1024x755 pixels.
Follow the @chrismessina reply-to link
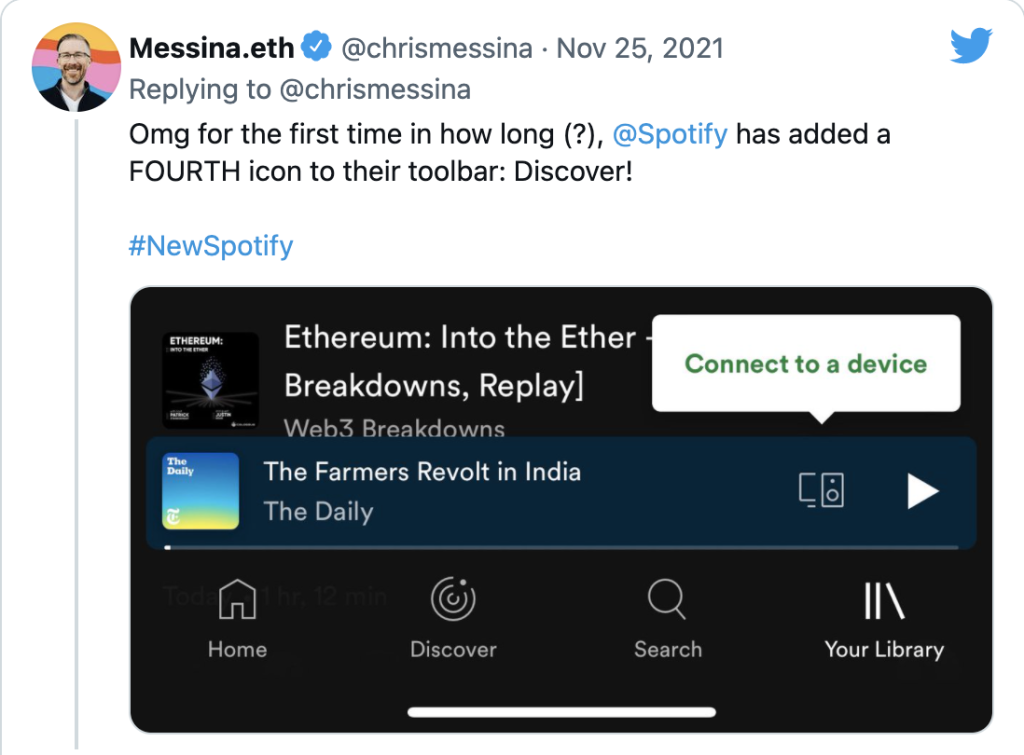(374, 90)
